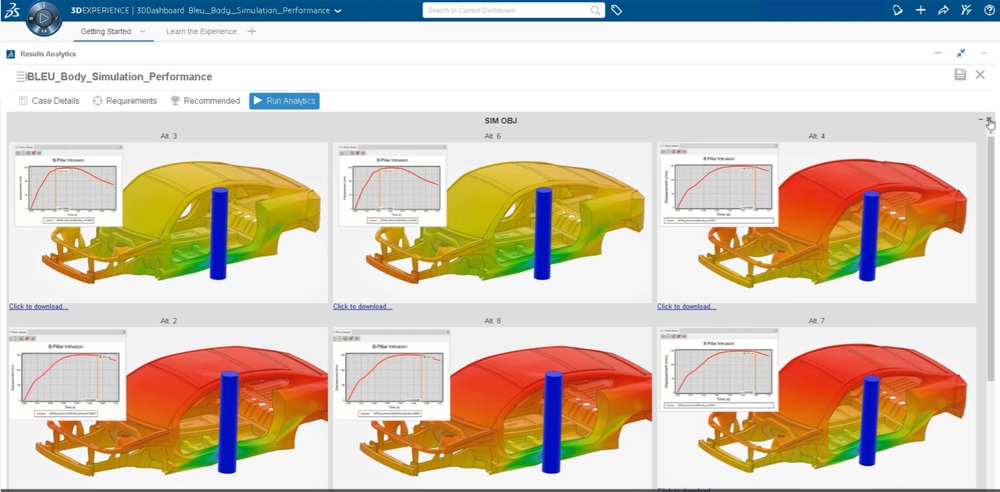Close the SIM OBJ panel
The width and height of the screenshot is (1000, 492).
click(x=989, y=120)
